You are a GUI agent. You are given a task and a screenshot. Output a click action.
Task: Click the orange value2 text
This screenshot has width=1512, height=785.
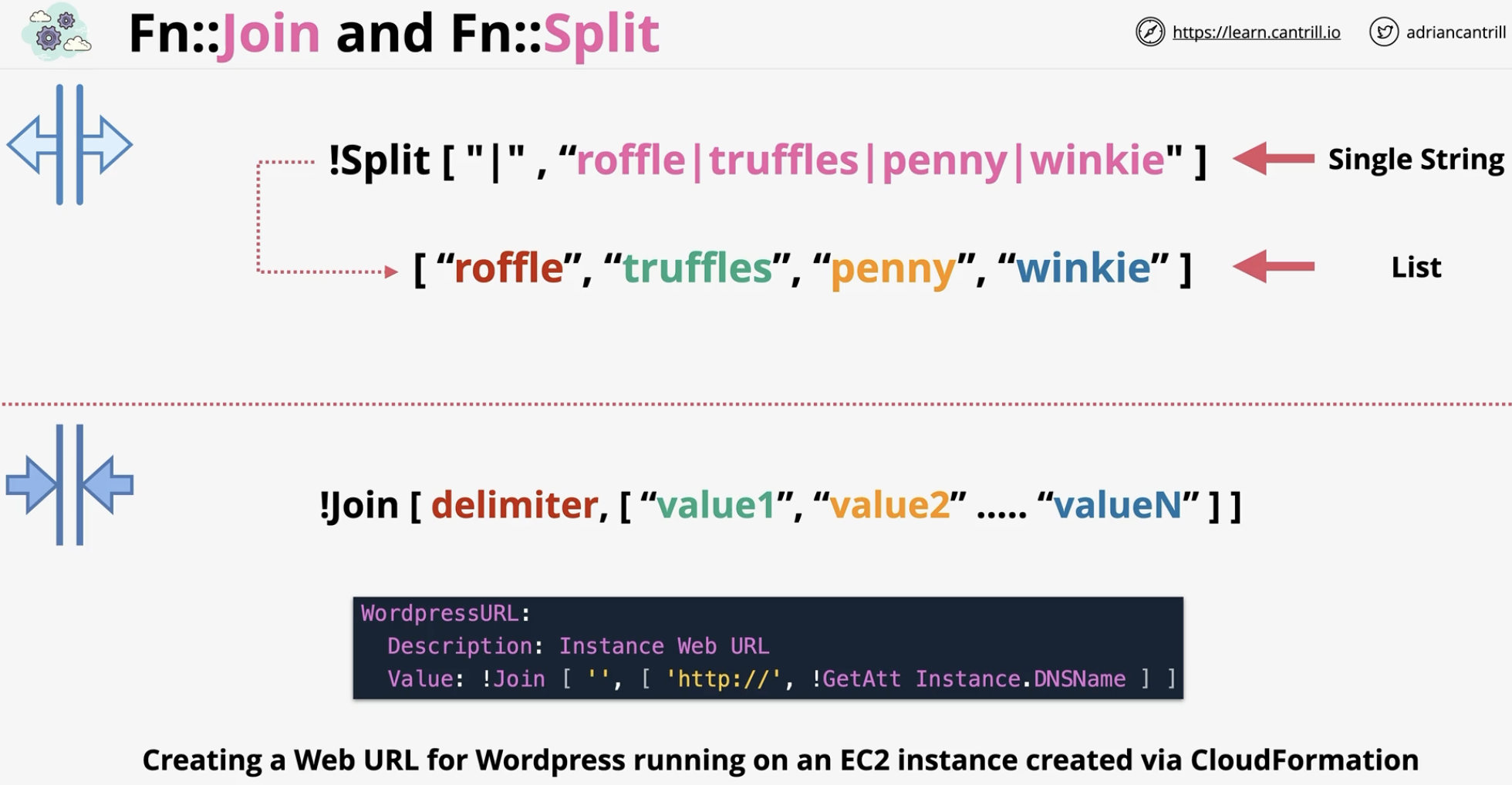tap(889, 505)
